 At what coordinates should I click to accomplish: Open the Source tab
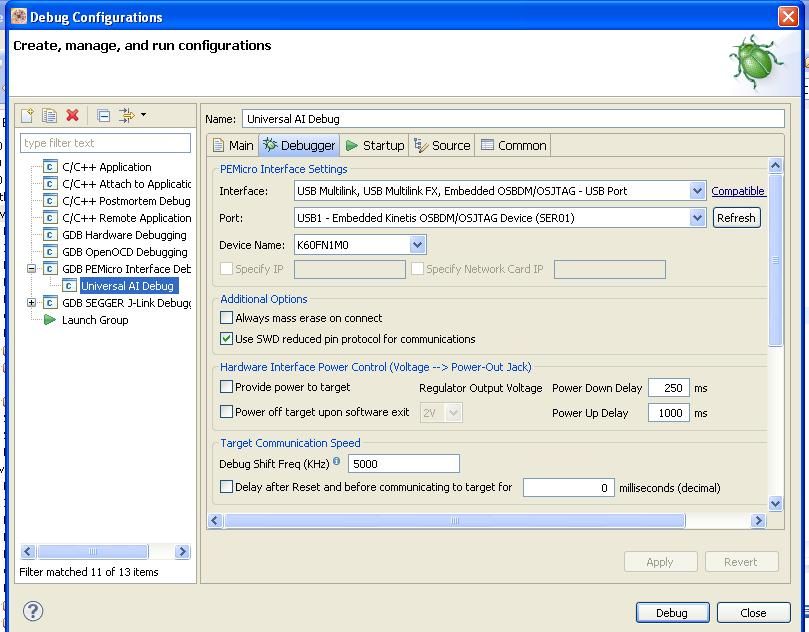click(x=442, y=145)
